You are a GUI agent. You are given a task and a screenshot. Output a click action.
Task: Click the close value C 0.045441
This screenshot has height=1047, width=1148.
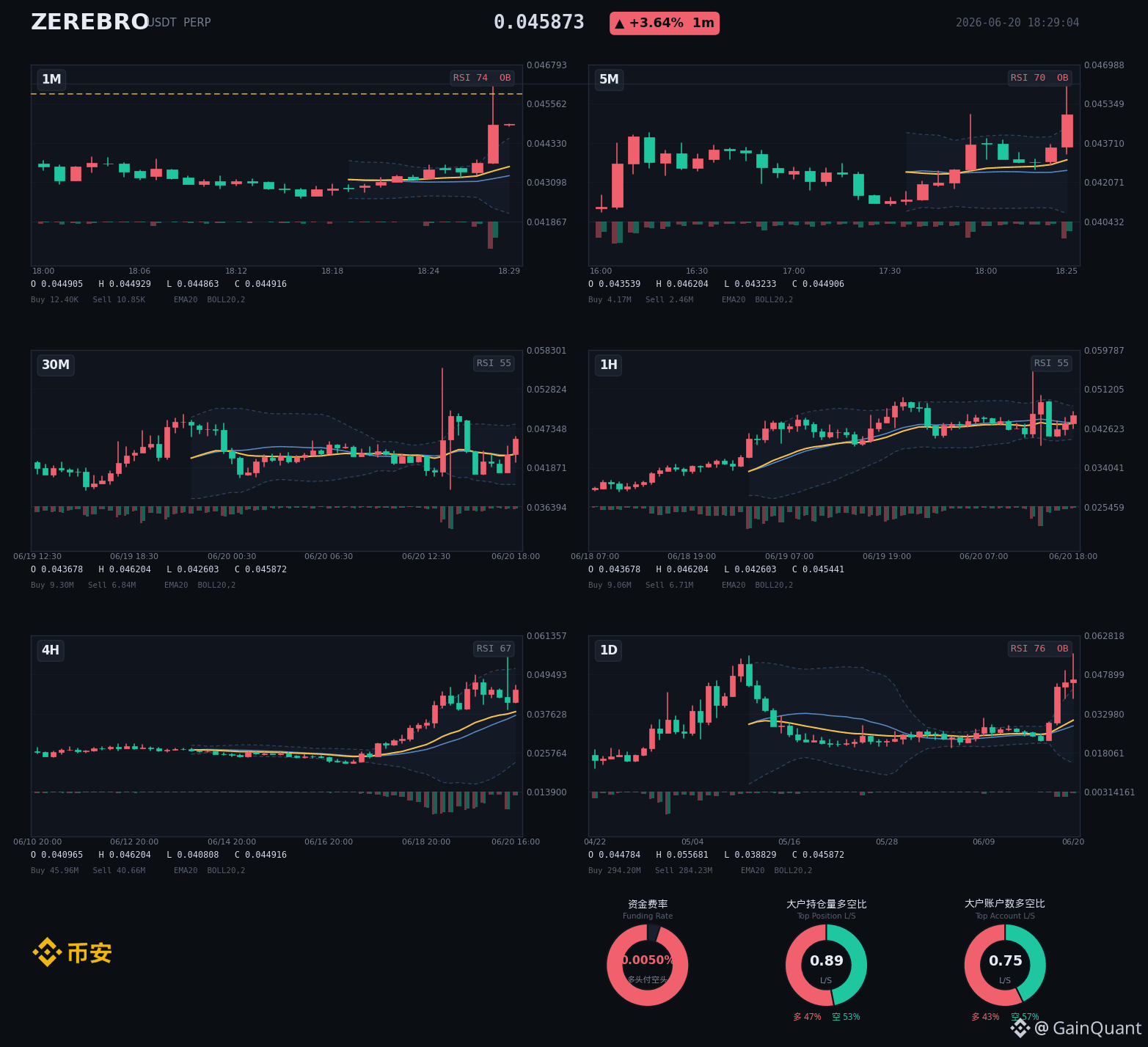(x=818, y=569)
